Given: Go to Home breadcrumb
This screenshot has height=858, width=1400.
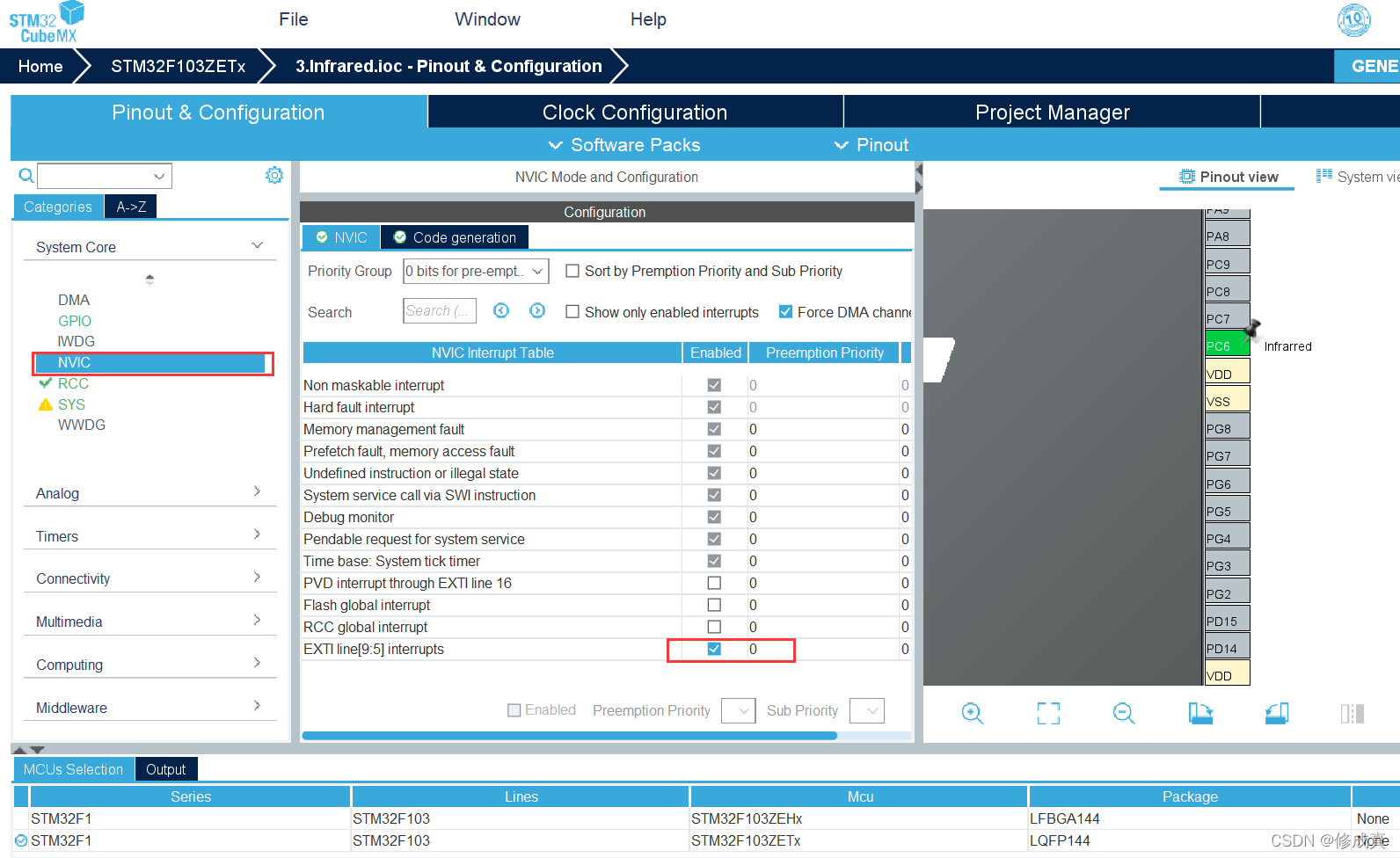Looking at the screenshot, I should [x=40, y=66].
